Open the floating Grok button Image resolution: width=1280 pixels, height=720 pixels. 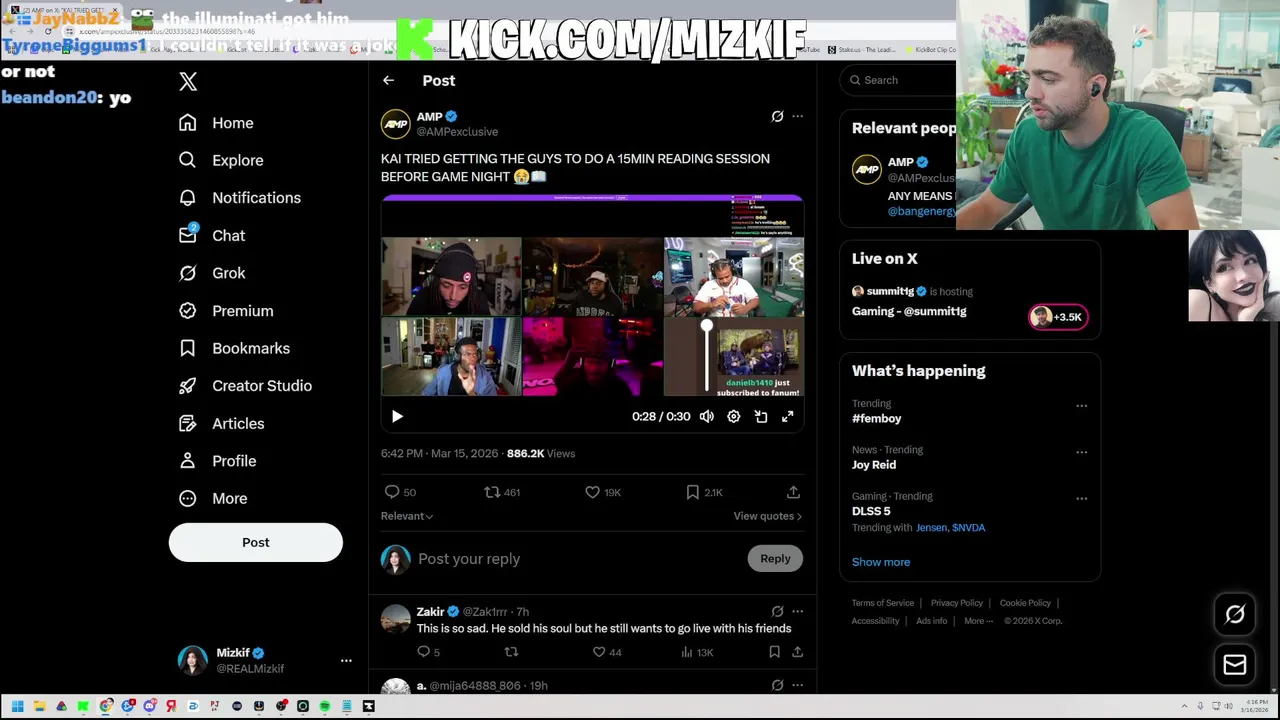pyautogui.click(x=1235, y=615)
